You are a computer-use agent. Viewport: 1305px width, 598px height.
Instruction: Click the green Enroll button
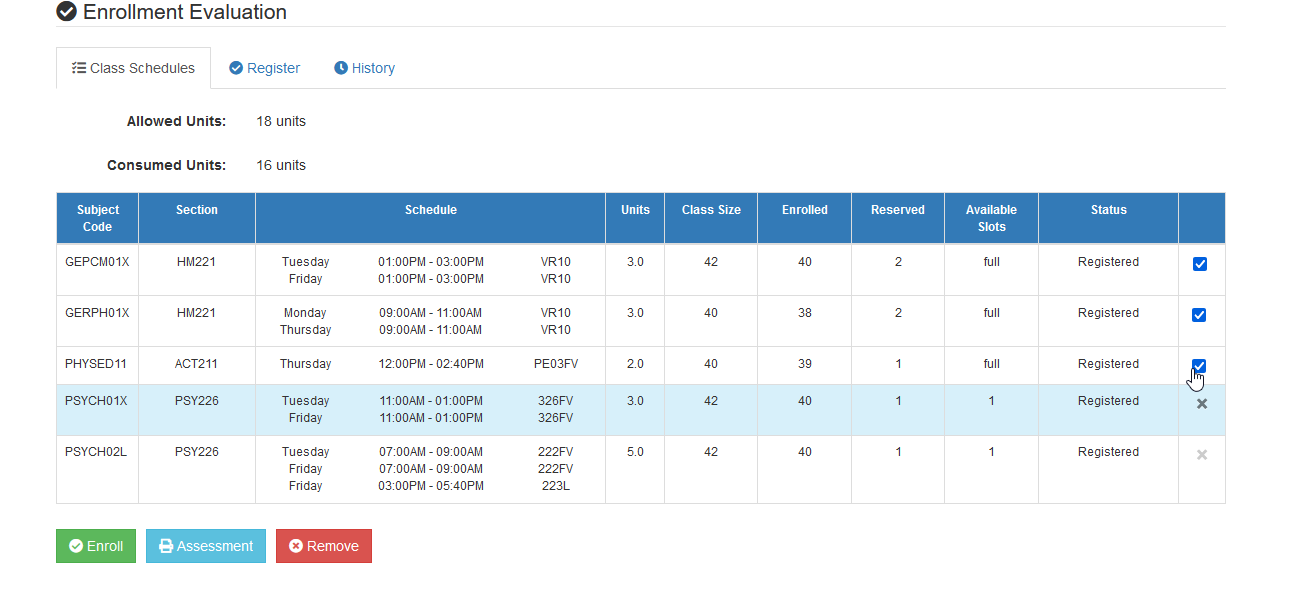coord(96,546)
